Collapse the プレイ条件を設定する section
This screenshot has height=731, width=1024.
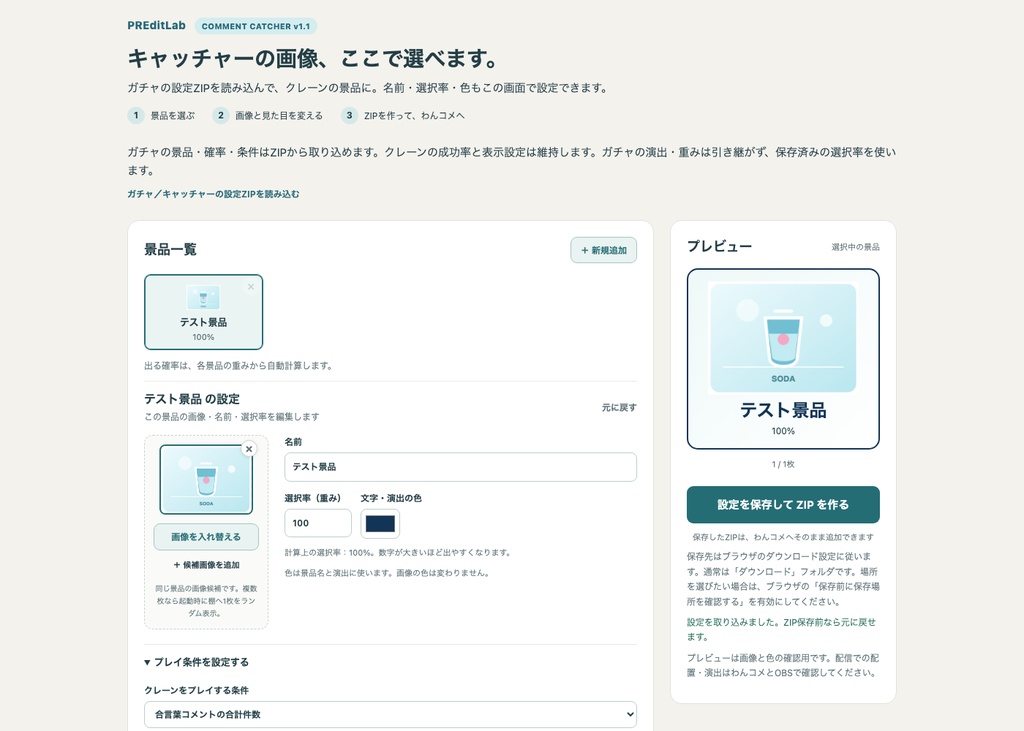(x=197, y=662)
